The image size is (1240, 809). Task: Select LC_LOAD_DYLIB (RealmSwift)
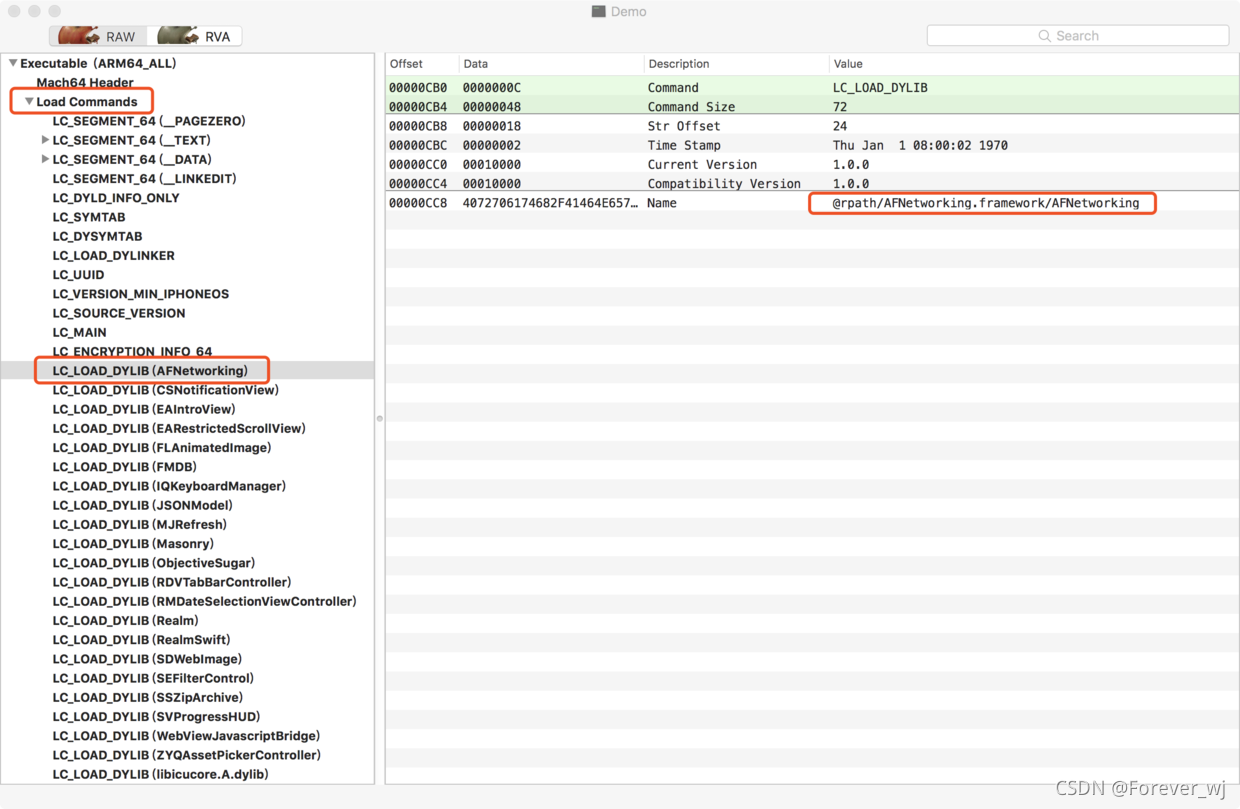point(141,640)
